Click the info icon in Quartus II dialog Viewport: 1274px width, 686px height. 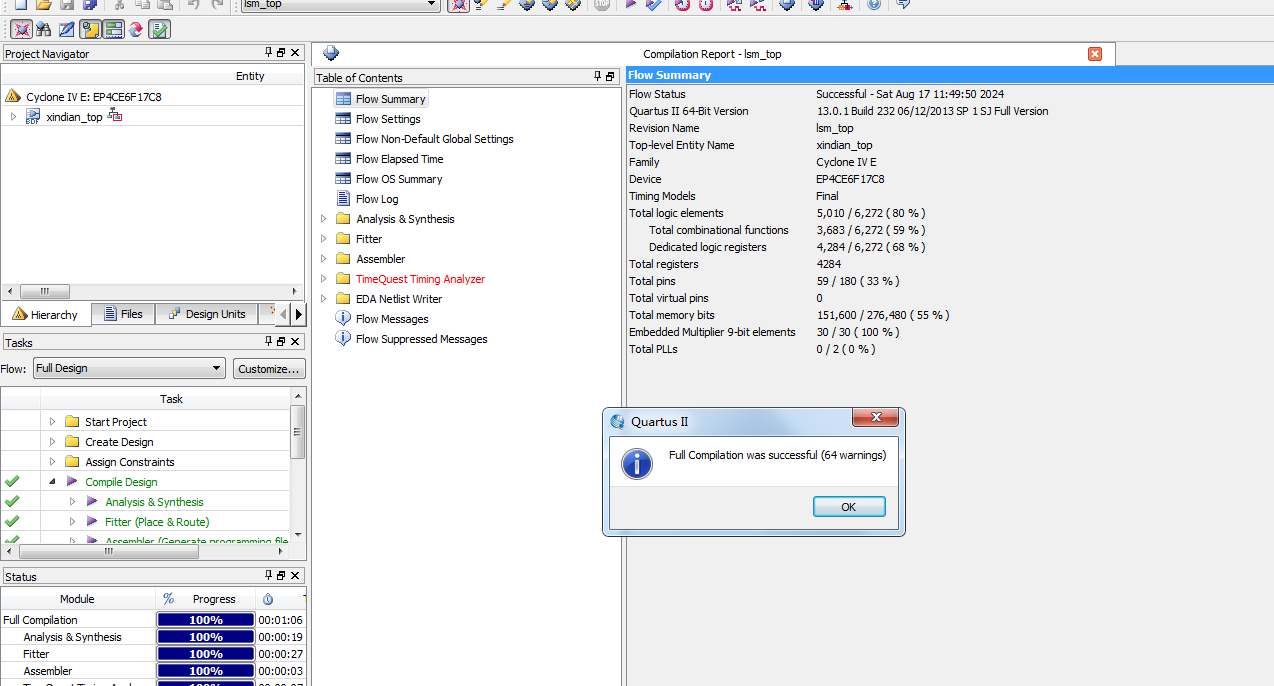[x=637, y=464]
